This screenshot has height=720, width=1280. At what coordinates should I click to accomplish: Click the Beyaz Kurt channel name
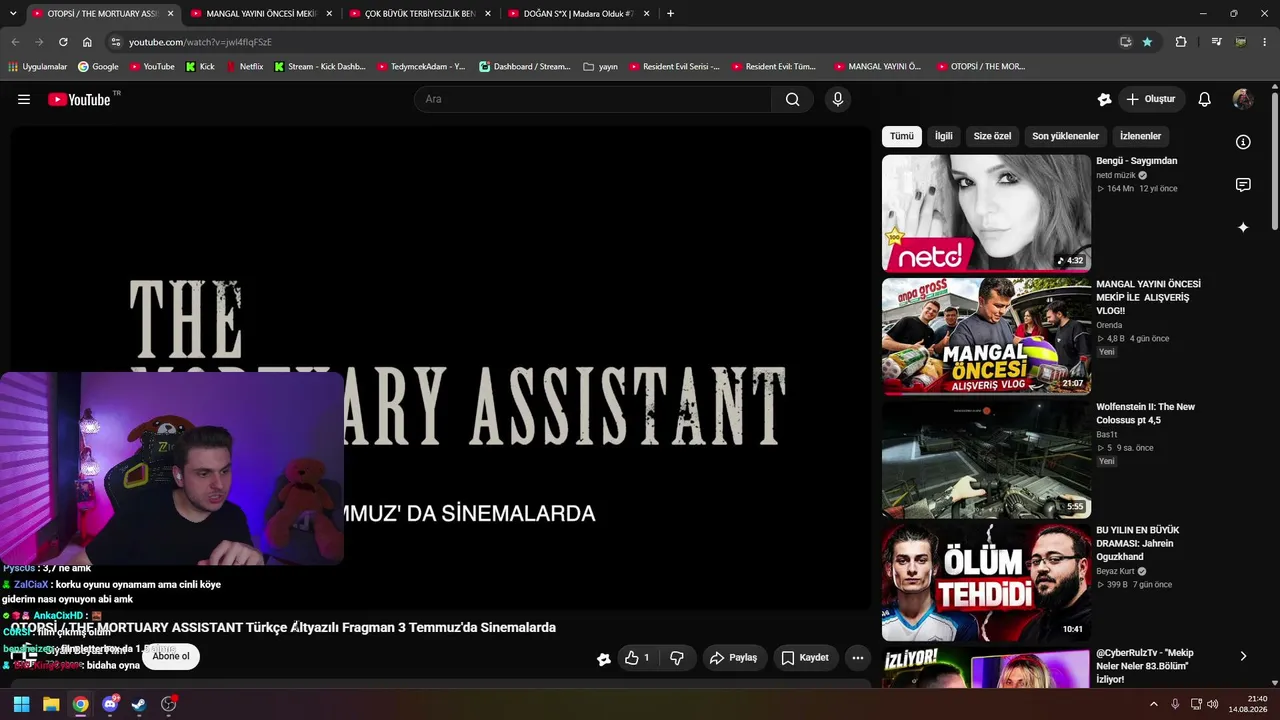[x=1116, y=571]
